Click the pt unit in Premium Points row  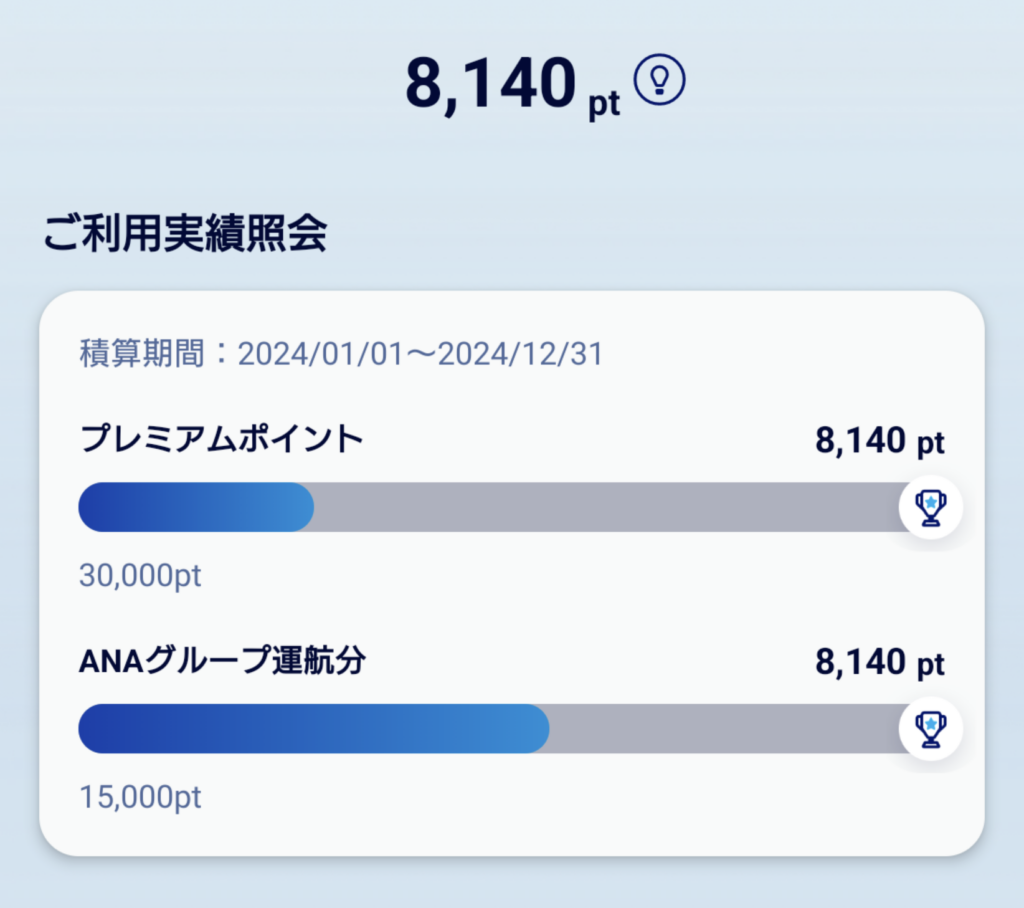931,444
